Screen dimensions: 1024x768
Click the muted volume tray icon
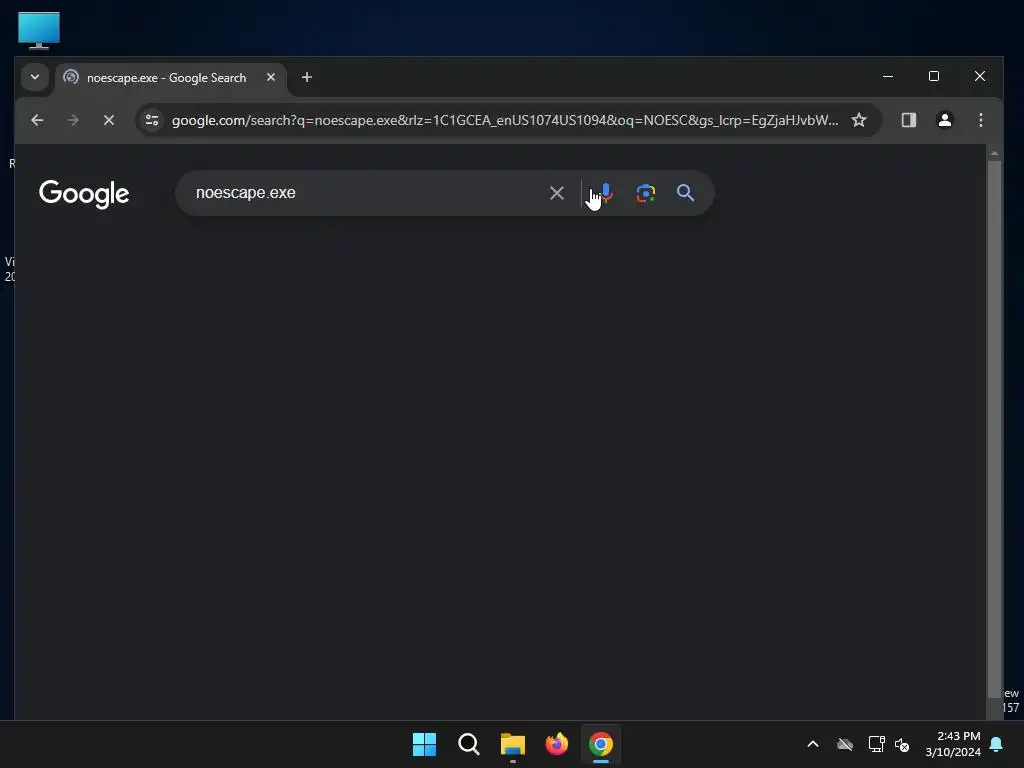tap(902, 744)
